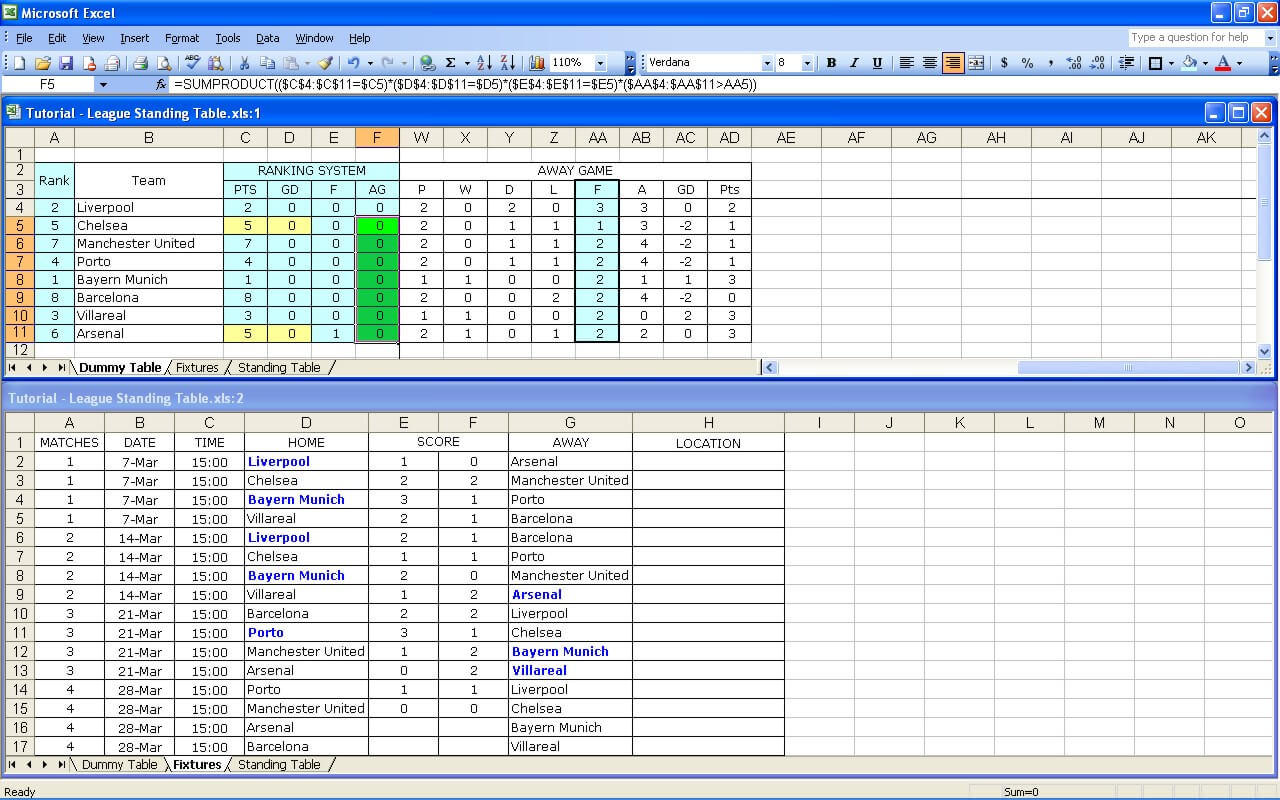Activate the Format Painter brush

pos(325,63)
